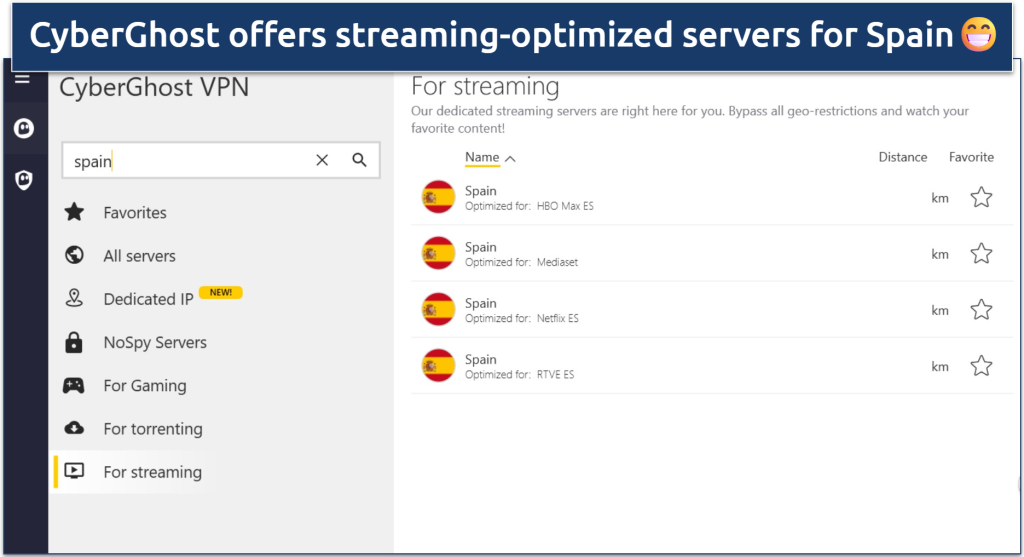This screenshot has width=1024, height=557.
Task: Favorite the HBO Max ES Spain server
Action: [981, 198]
